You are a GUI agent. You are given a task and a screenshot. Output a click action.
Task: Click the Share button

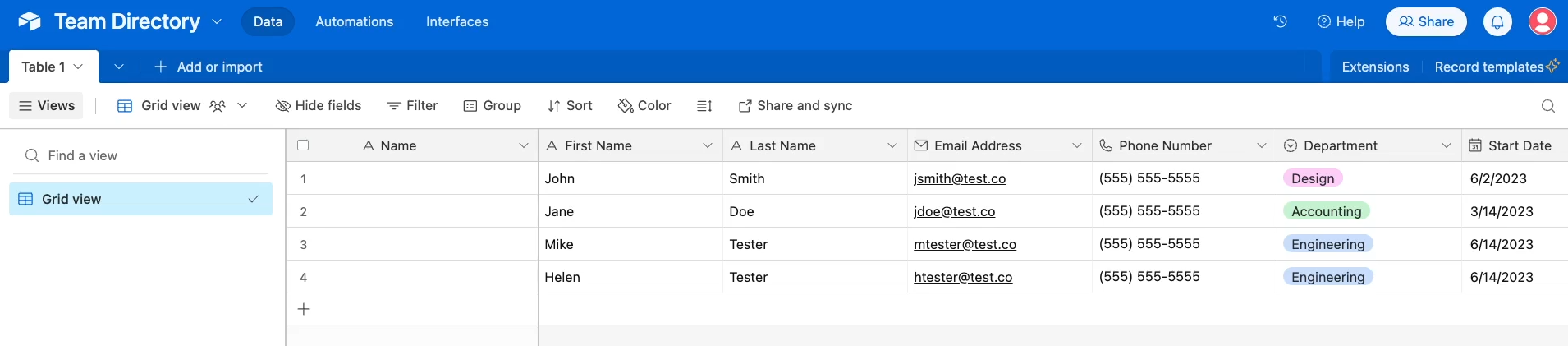[1426, 21]
